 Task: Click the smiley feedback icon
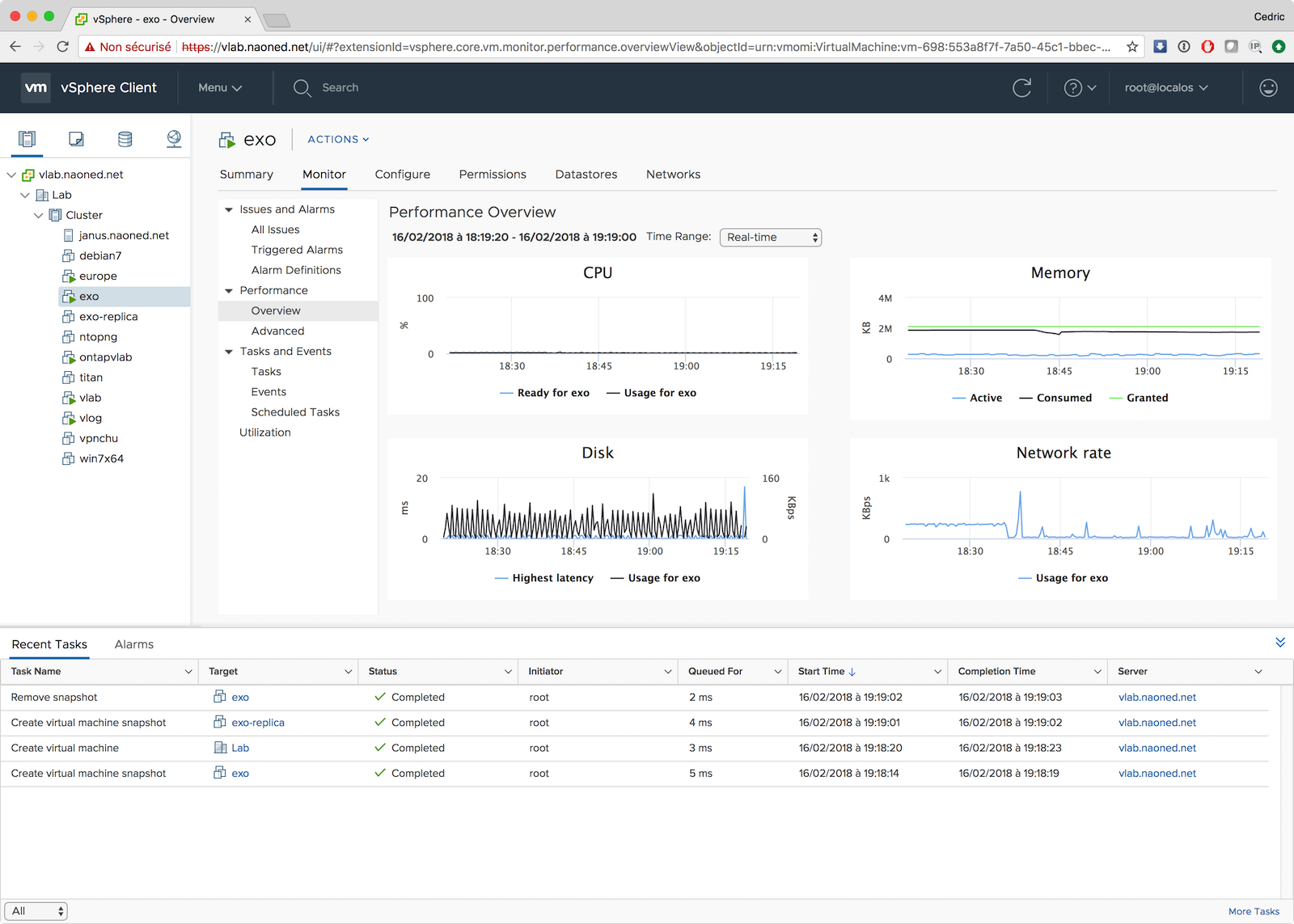point(1268,87)
